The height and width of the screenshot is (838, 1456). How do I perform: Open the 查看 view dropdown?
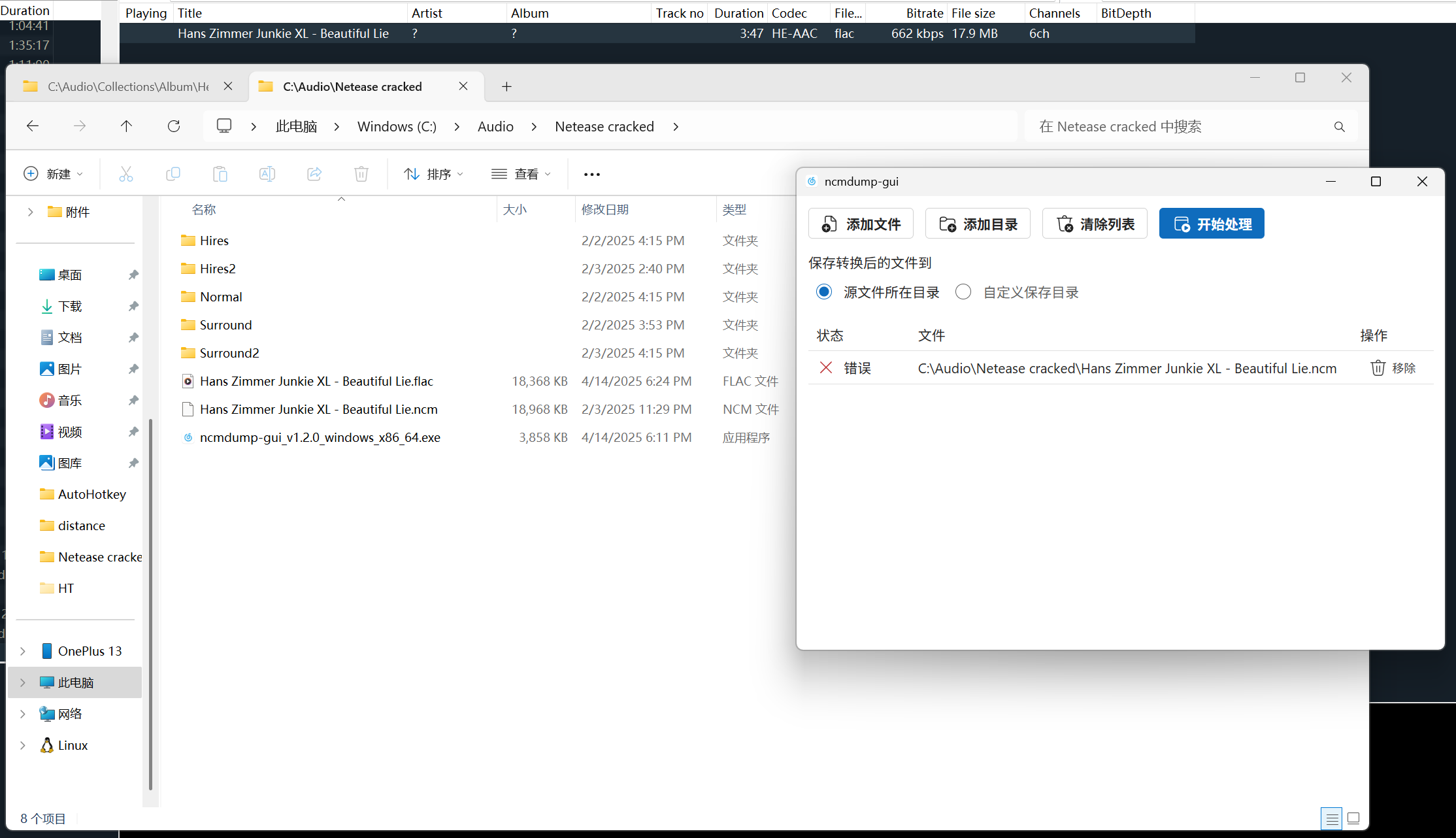521,174
